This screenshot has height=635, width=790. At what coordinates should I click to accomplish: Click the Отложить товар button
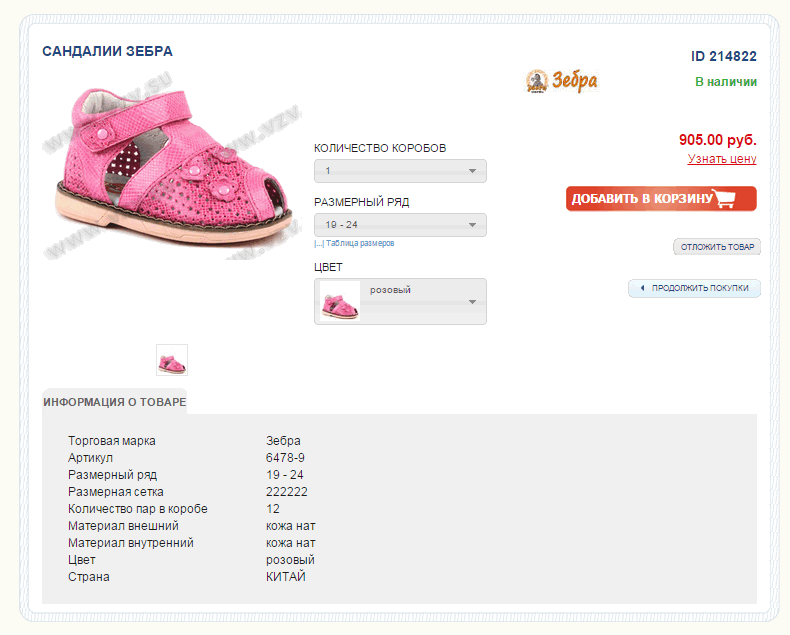(x=716, y=247)
